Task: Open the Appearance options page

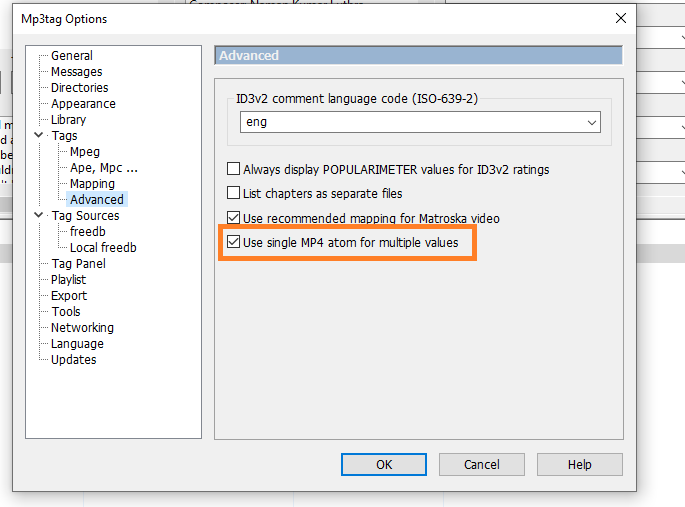Action: click(x=83, y=104)
